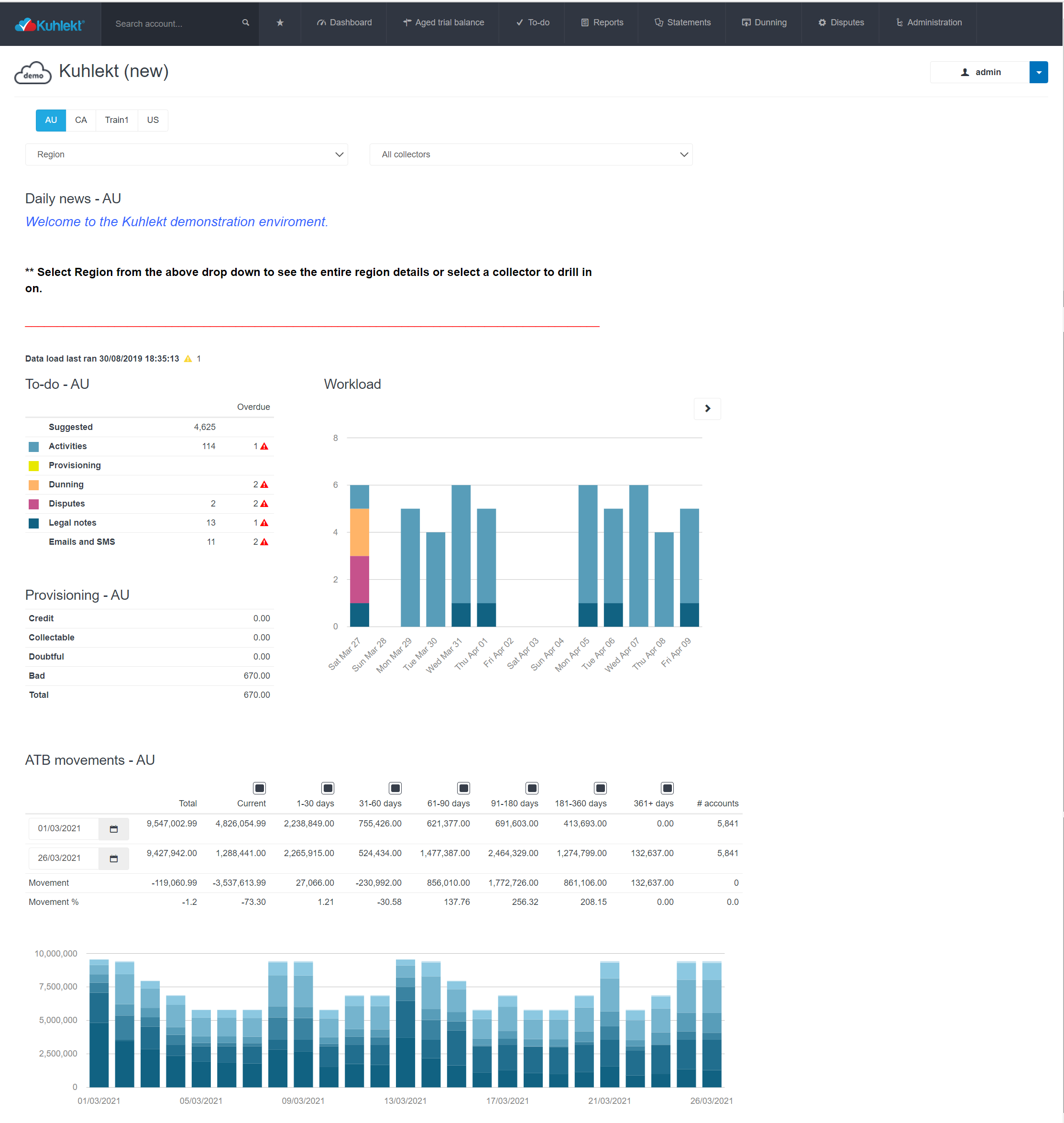This screenshot has width=1064, height=1123.
Task: Click Activities overdue red alert icon
Action: pyautogui.click(x=264, y=446)
